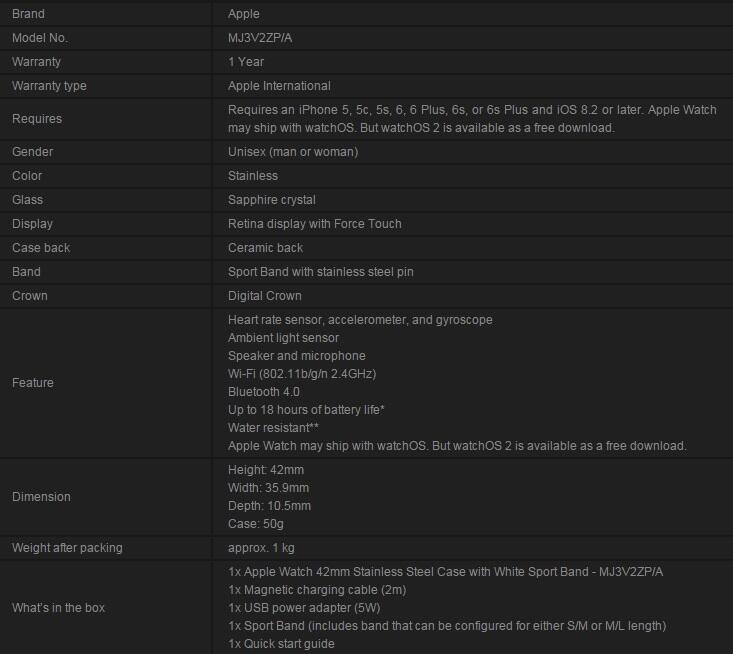Select the Case: 50g dimension line

coord(256,524)
